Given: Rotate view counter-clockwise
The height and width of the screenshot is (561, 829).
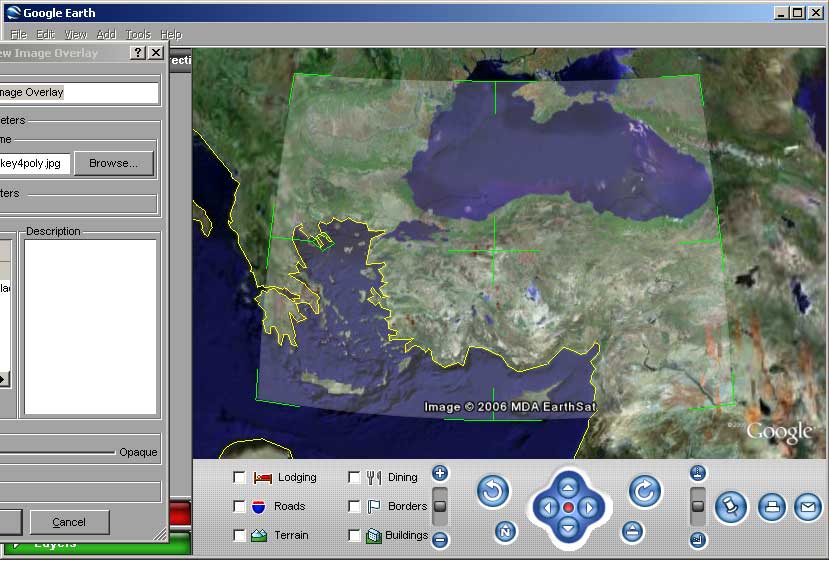Looking at the screenshot, I should coord(493,491).
